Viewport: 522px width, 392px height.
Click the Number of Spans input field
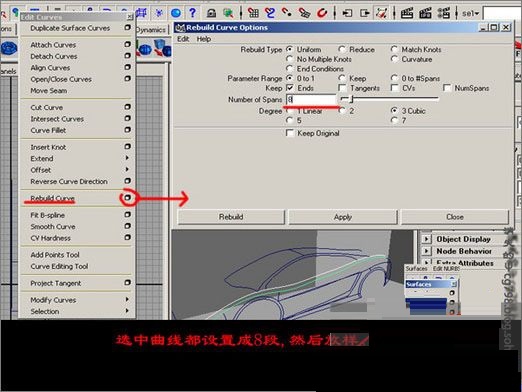312,99
